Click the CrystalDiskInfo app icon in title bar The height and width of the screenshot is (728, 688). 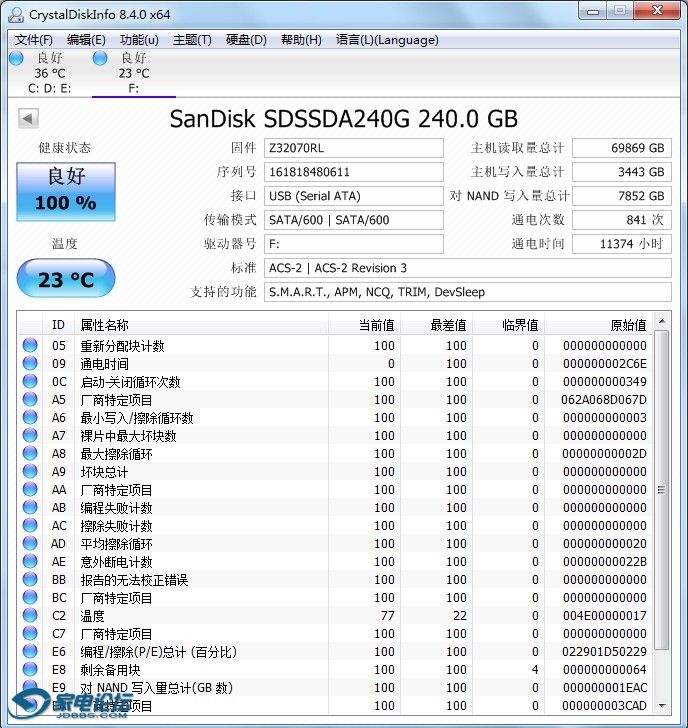tap(16, 14)
